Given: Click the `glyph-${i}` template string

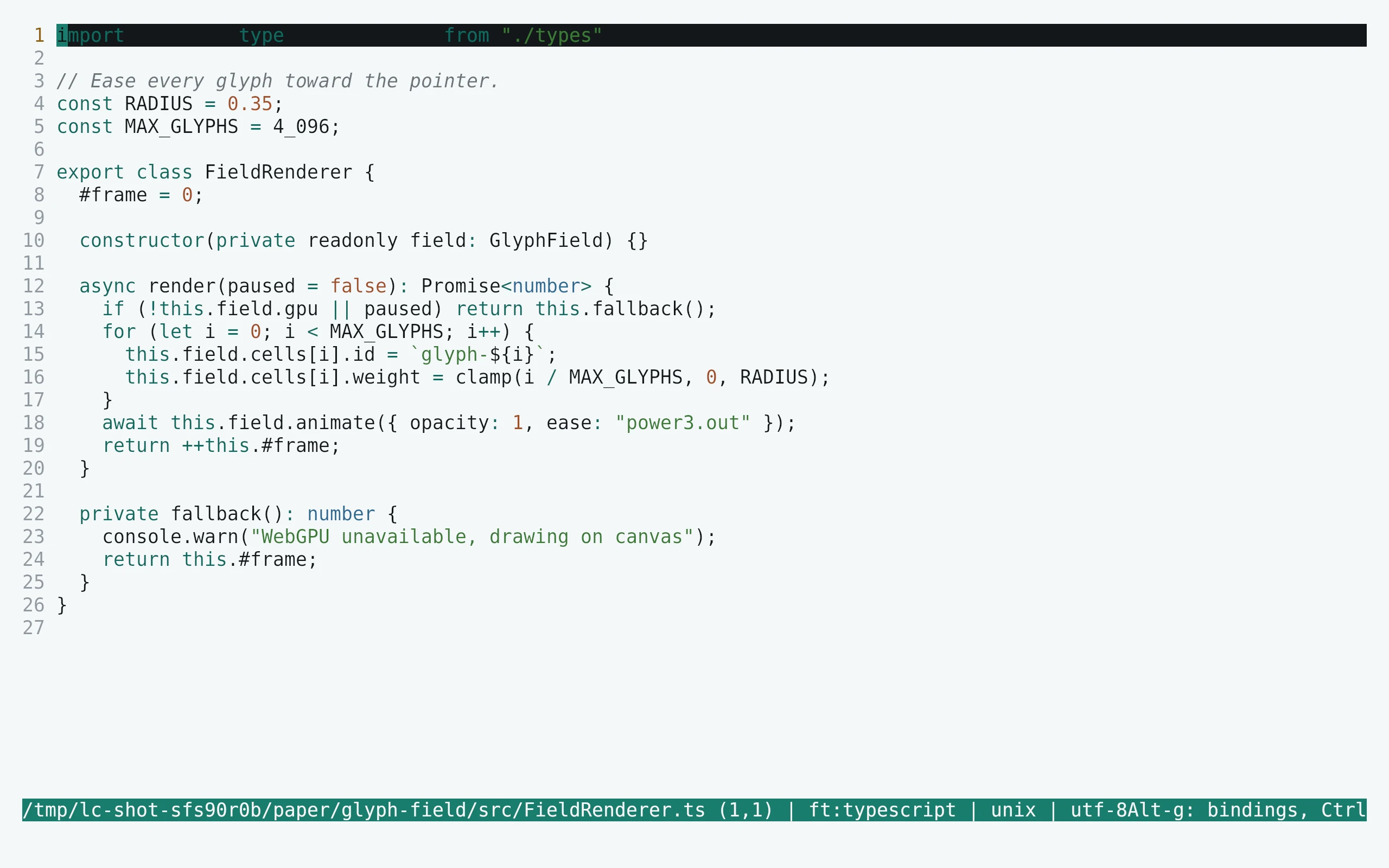Looking at the screenshot, I should 477,354.
